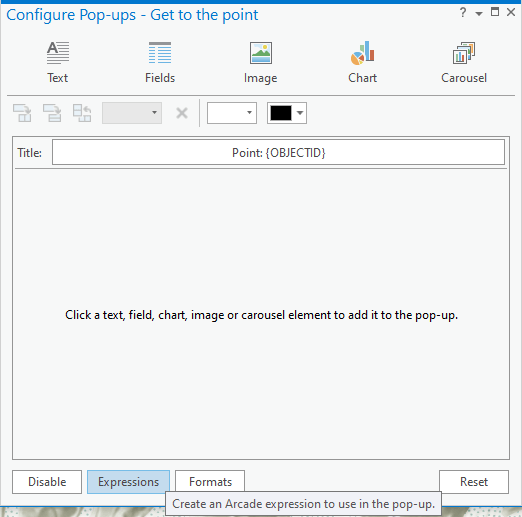This screenshot has height=517, width=522.
Task: Add an Image element to the pop-up
Action: [261, 62]
